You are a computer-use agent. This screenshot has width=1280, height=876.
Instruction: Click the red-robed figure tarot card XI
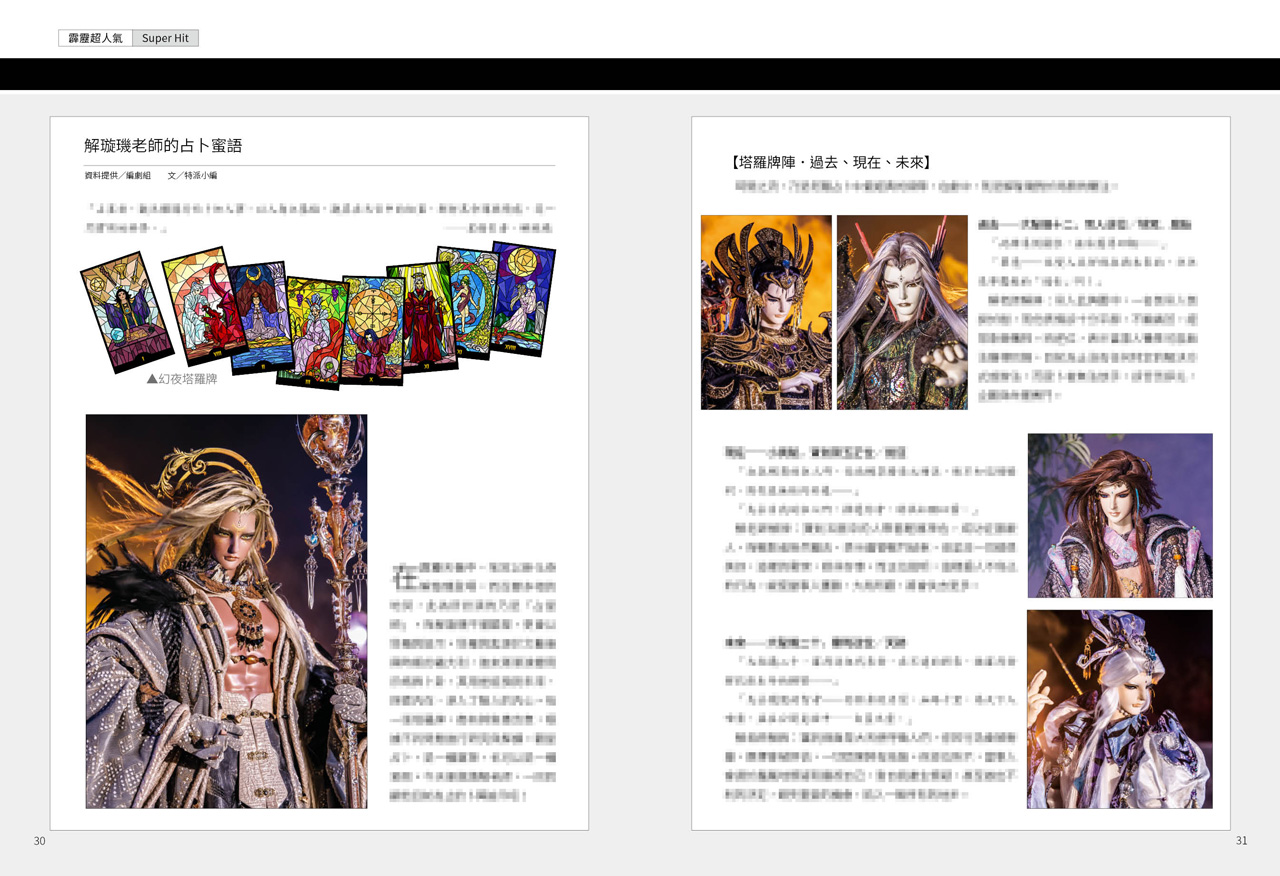point(422,317)
